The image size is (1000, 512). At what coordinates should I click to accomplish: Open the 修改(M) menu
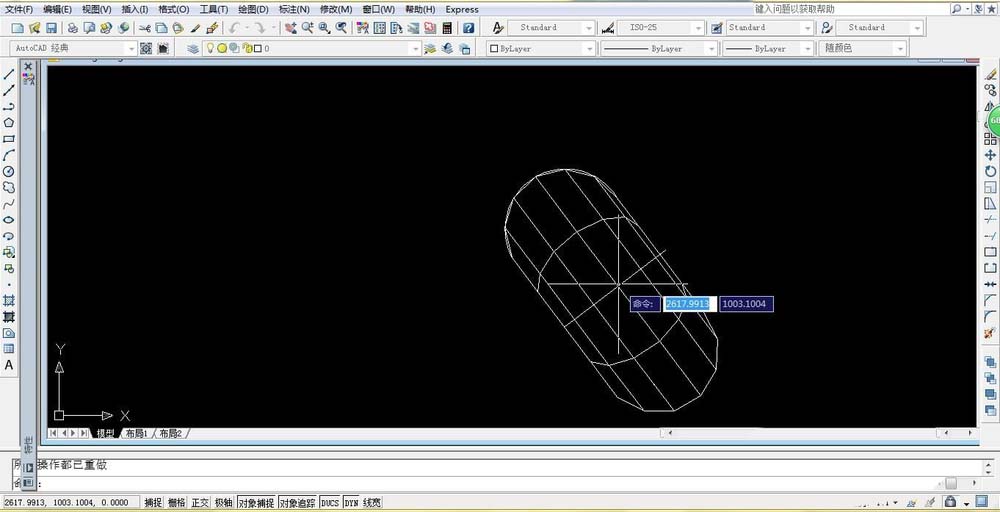(336, 10)
